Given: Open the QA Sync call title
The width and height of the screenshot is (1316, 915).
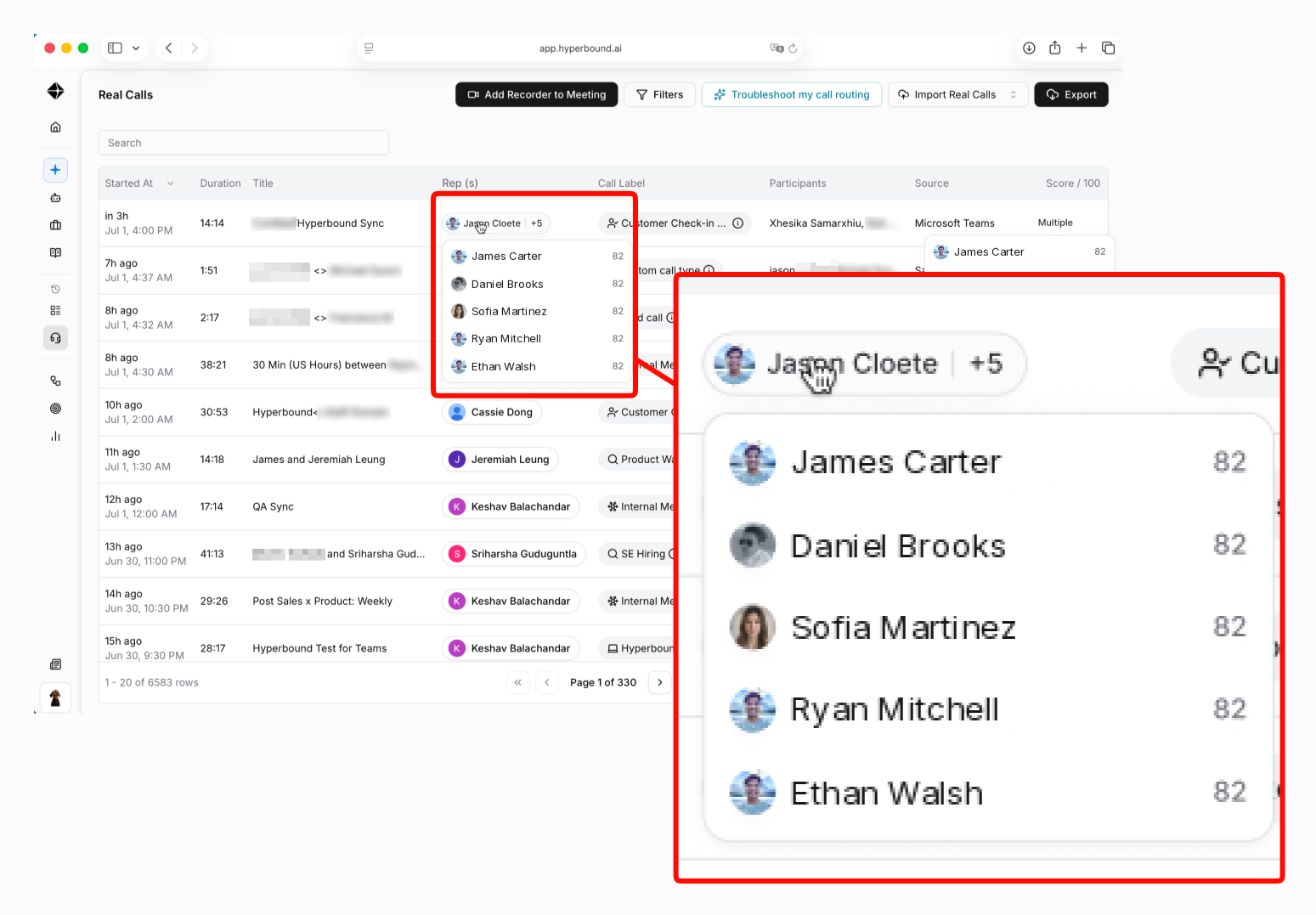Looking at the screenshot, I should click(x=273, y=507).
